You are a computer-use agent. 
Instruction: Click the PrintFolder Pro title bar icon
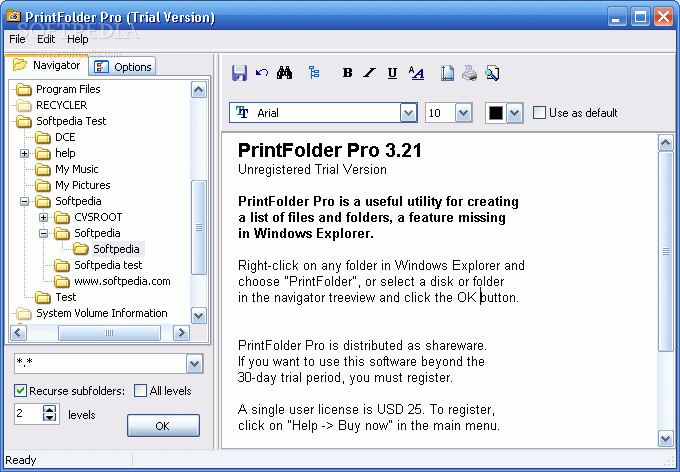13,16
